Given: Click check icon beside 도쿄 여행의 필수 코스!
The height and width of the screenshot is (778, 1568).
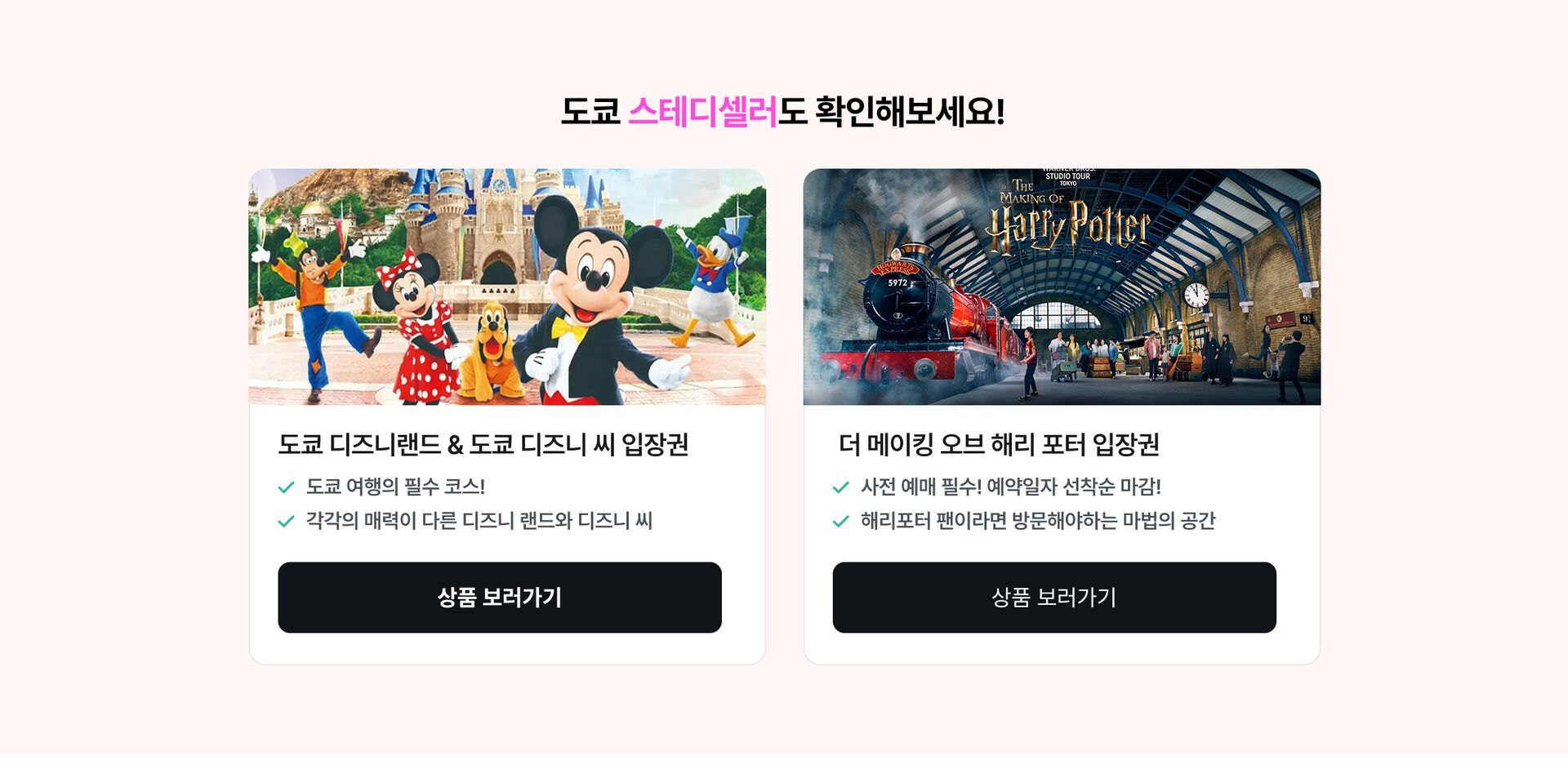Looking at the screenshot, I should [x=286, y=487].
